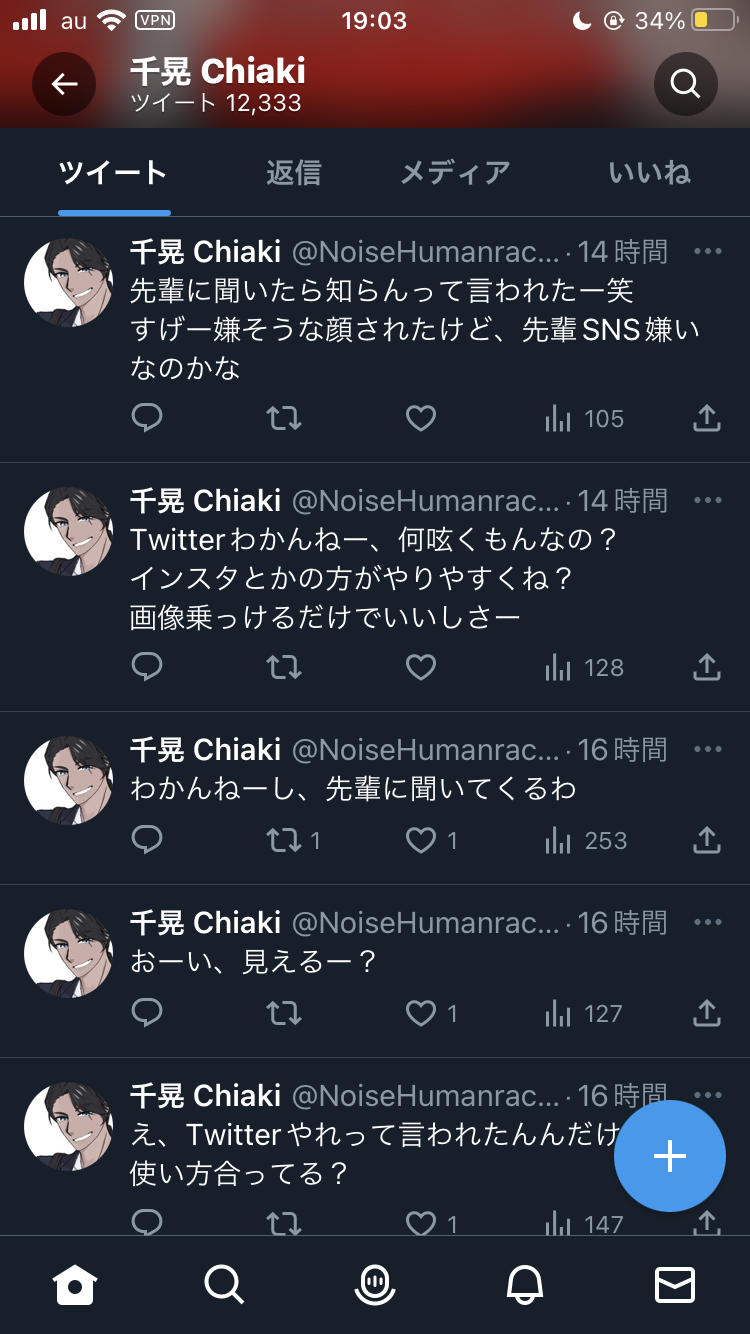
Task: Open Spaces microphone icon in bottom bar
Action: click(375, 1284)
